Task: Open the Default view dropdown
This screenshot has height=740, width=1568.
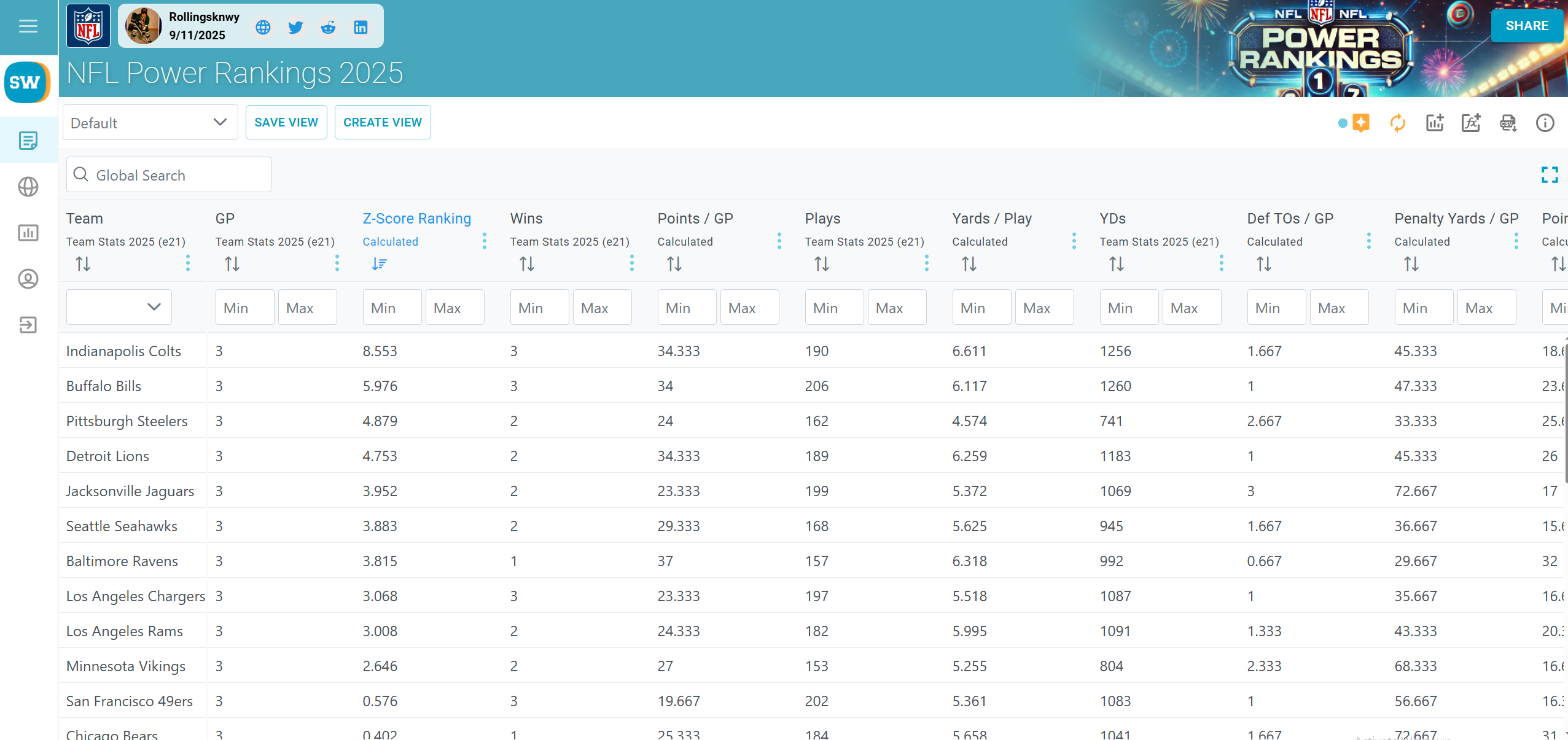Action: pyautogui.click(x=150, y=122)
